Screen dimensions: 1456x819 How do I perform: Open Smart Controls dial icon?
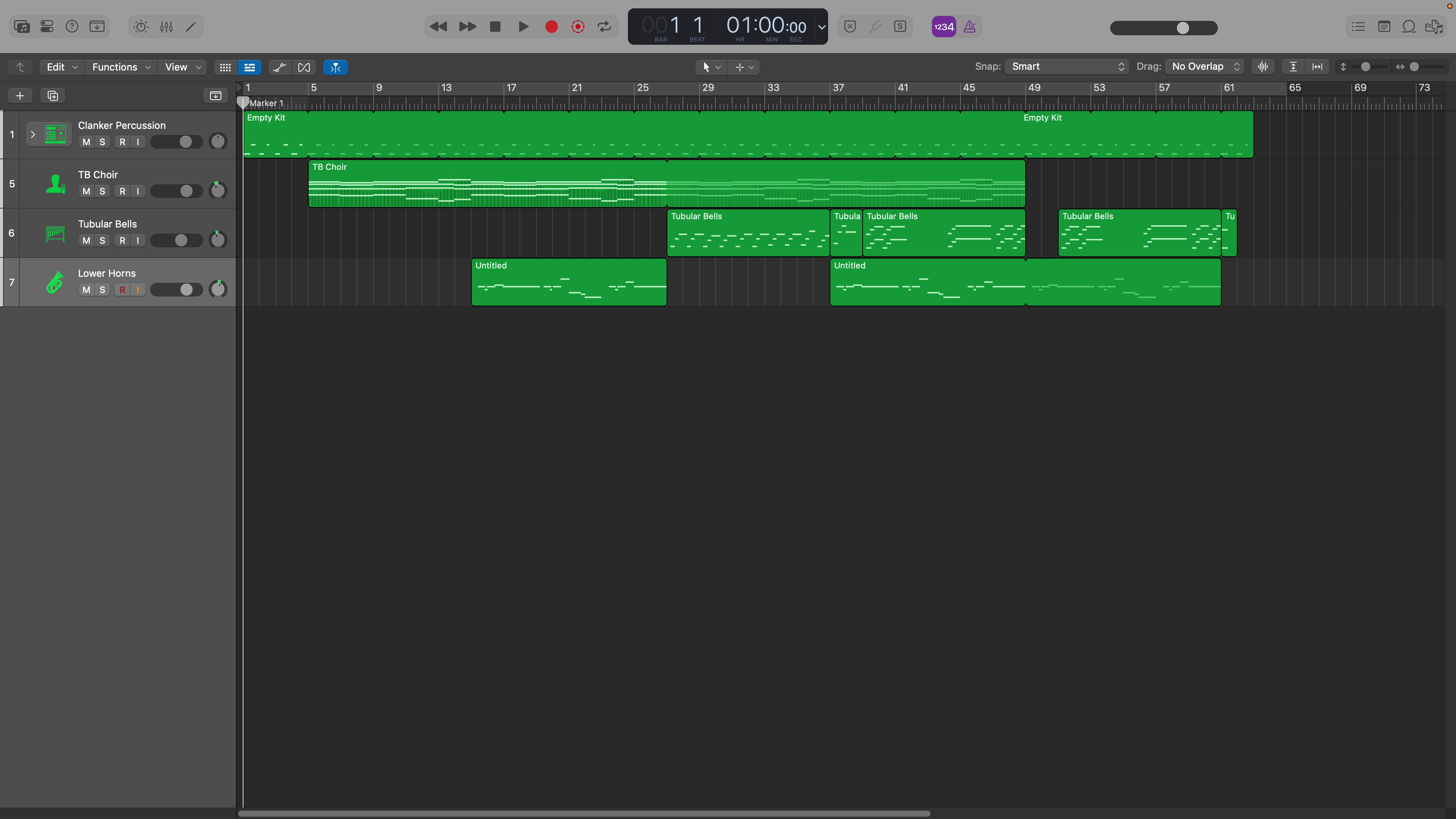pos(141,27)
